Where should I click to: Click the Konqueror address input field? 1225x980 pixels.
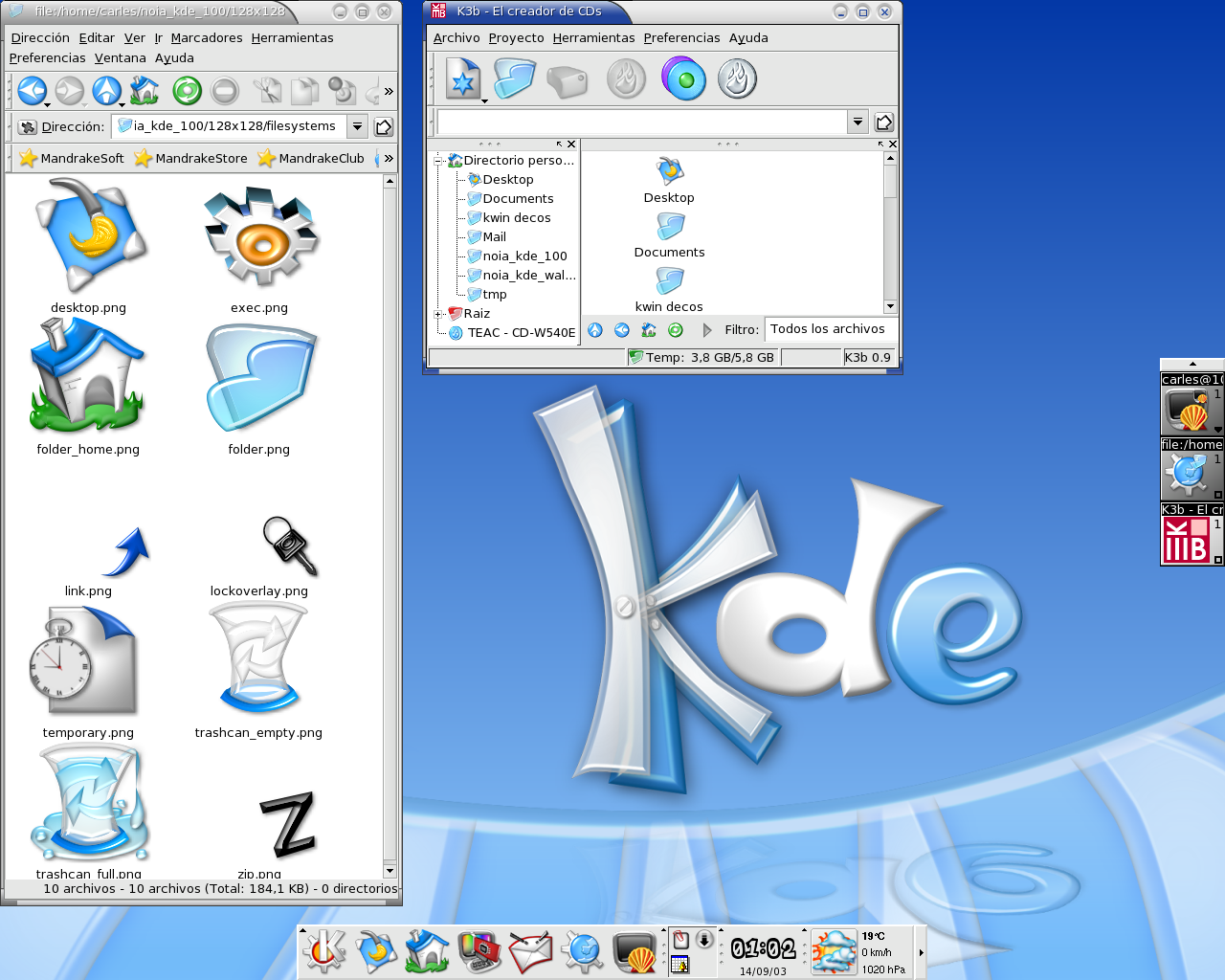230,126
